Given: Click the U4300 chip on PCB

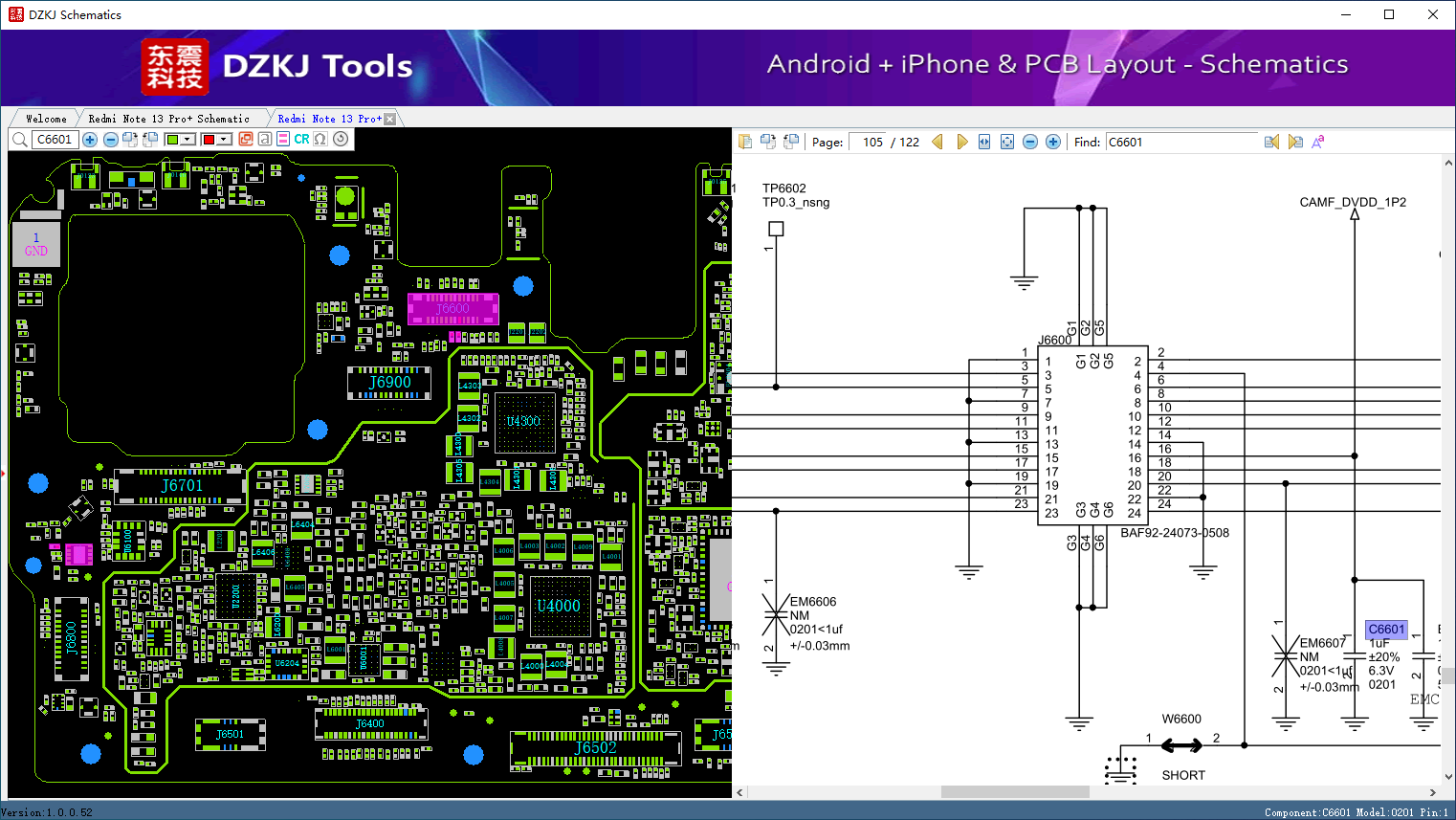Looking at the screenshot, I should pos(523,421).
